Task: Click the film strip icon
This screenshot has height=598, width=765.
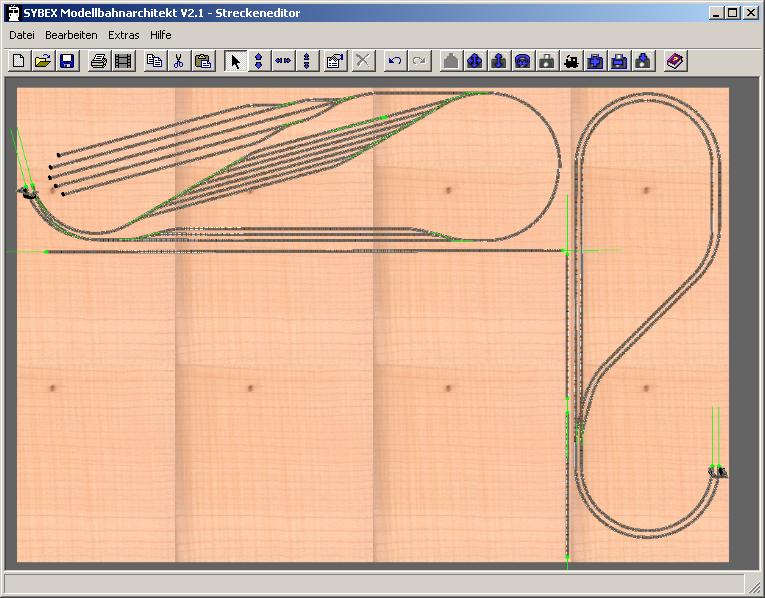Action: 122,61
